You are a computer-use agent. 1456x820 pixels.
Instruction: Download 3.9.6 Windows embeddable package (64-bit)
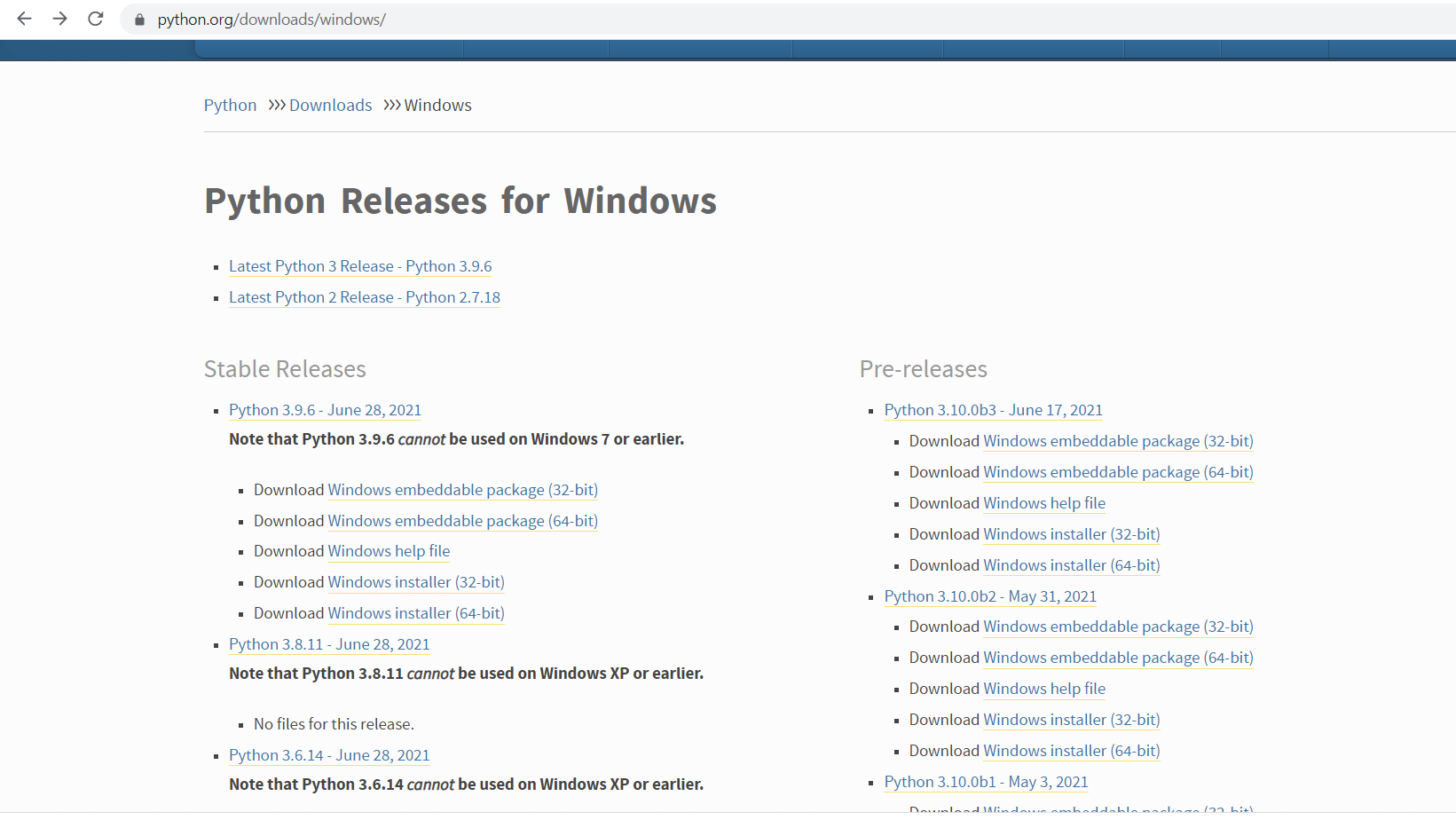coord(463,521)
